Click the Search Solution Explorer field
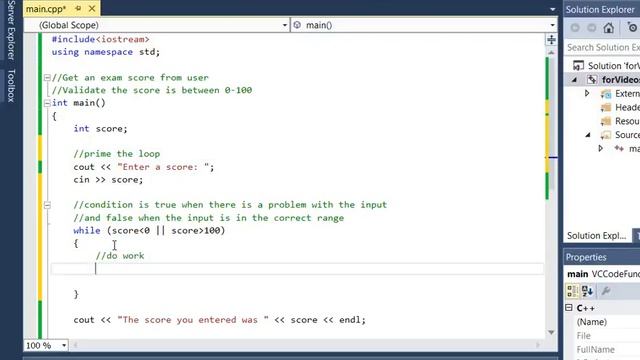 [602, 47]
